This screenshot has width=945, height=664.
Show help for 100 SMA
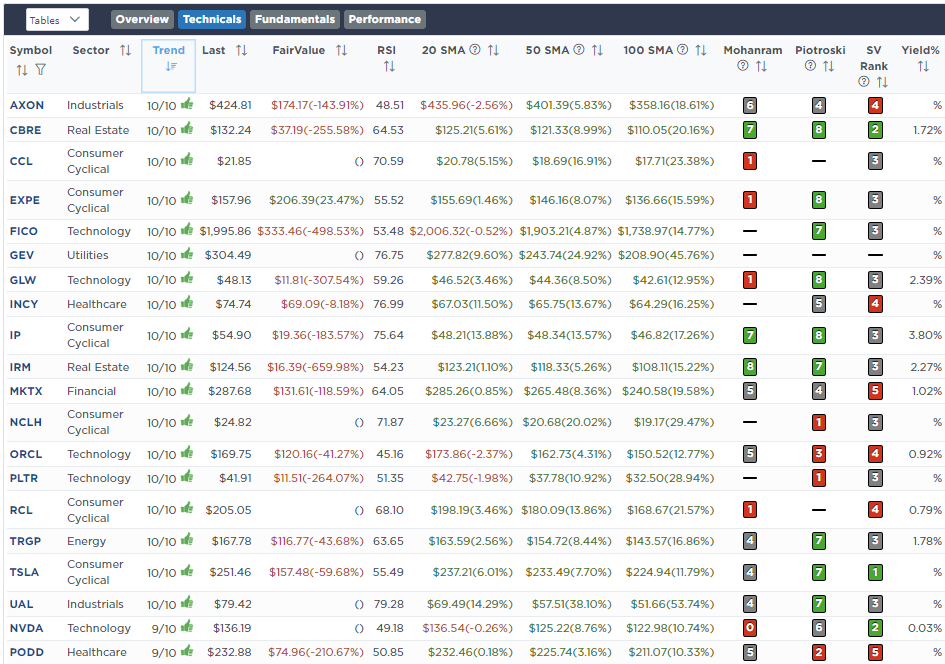click(x=682, y=49)
